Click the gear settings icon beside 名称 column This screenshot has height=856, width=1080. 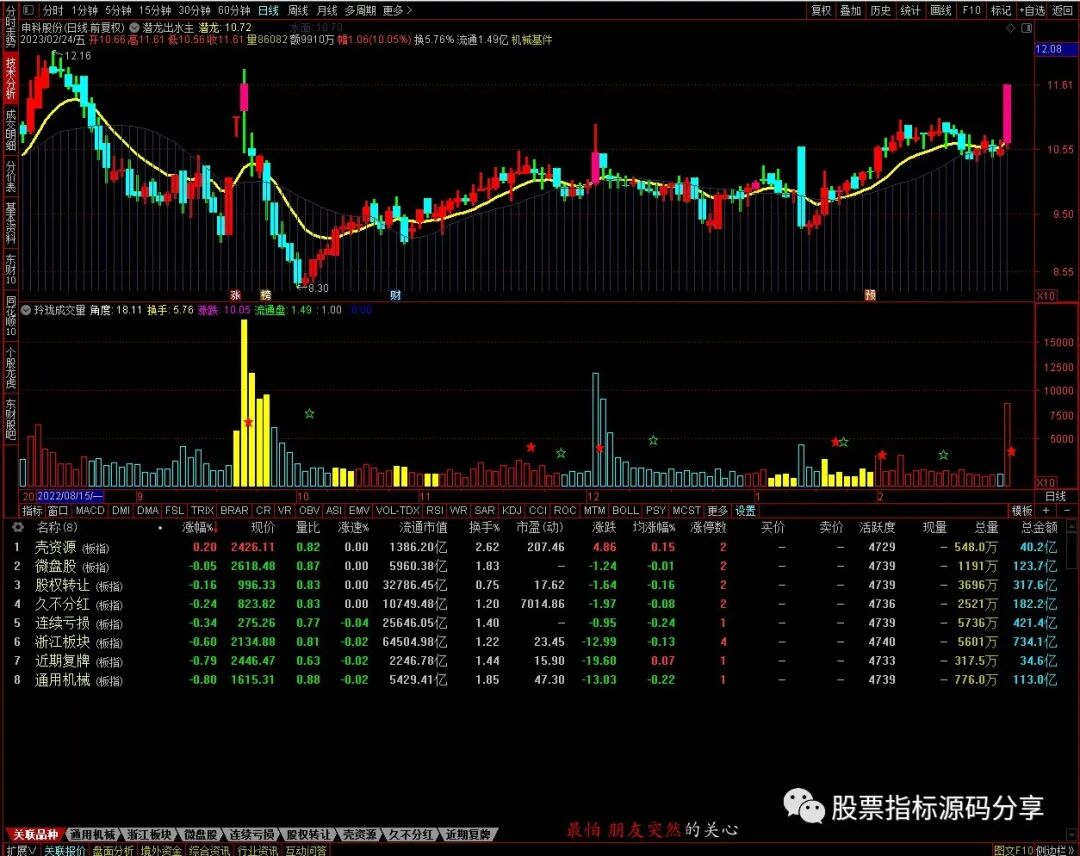point(18,528)
